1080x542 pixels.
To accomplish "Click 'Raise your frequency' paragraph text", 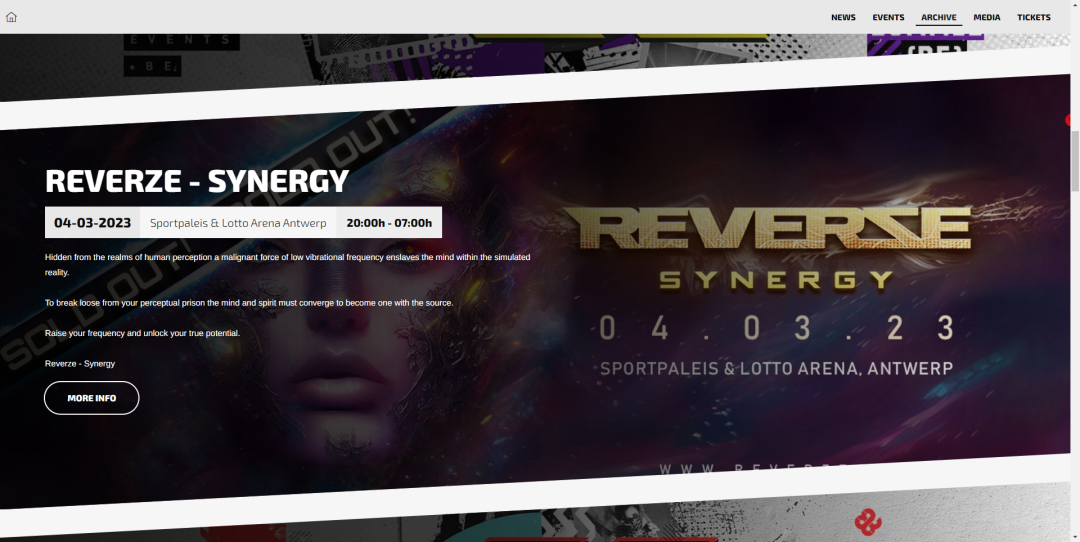I will (x=143, y=333).
